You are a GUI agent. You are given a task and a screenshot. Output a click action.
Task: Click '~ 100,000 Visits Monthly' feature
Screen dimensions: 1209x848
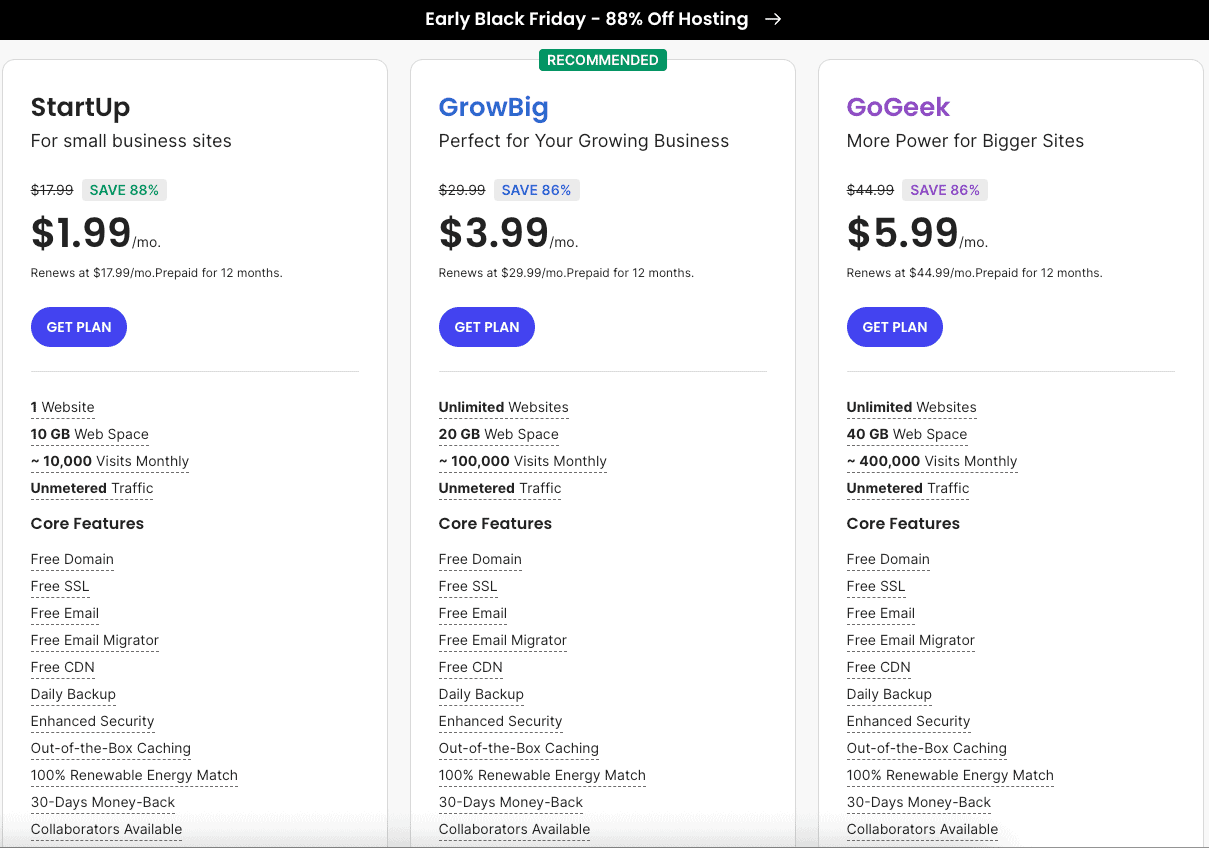point(523,461)
